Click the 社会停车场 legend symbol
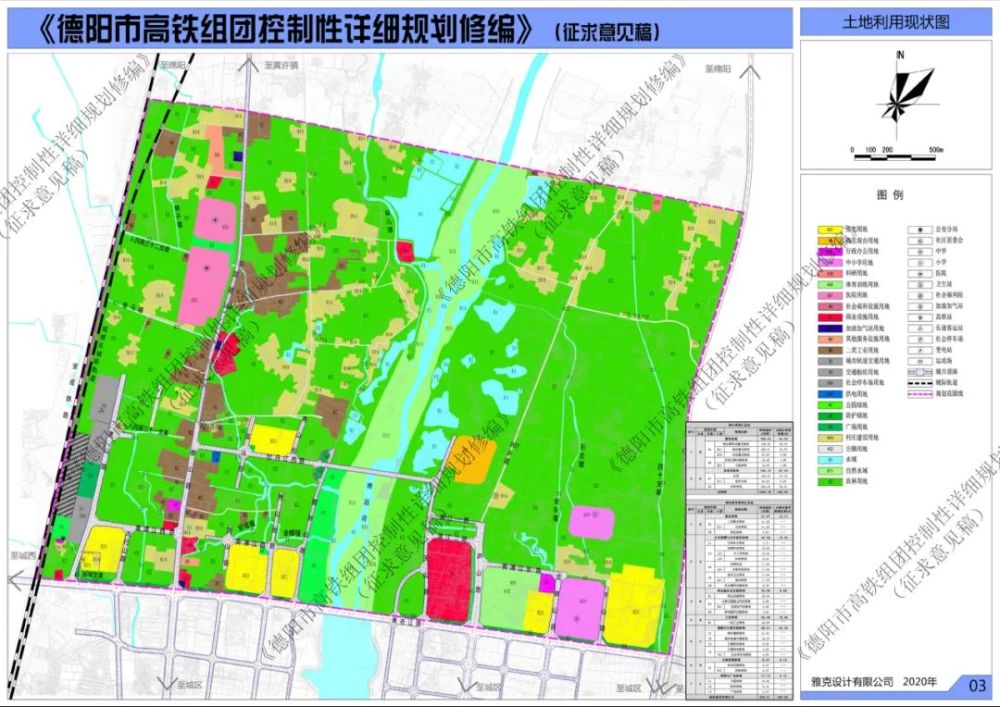The height and width of the screenshot is (707, 1000). coord(919,339)
